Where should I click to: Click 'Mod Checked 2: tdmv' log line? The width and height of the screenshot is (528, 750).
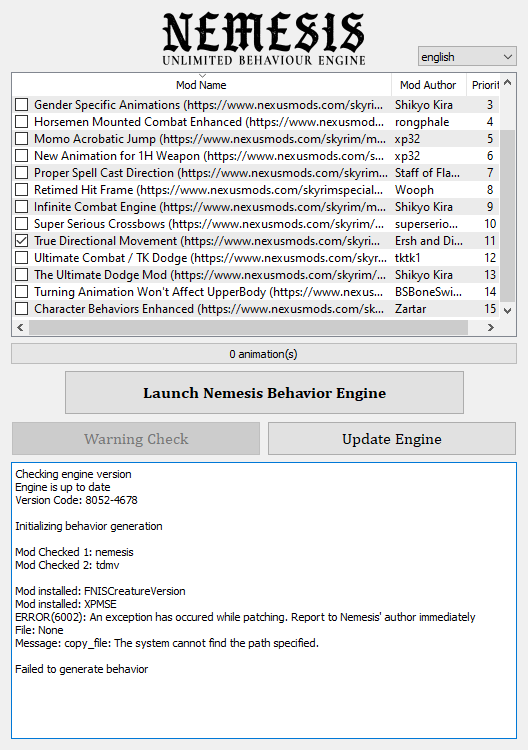pyautogui.click(x=67, y=565)
